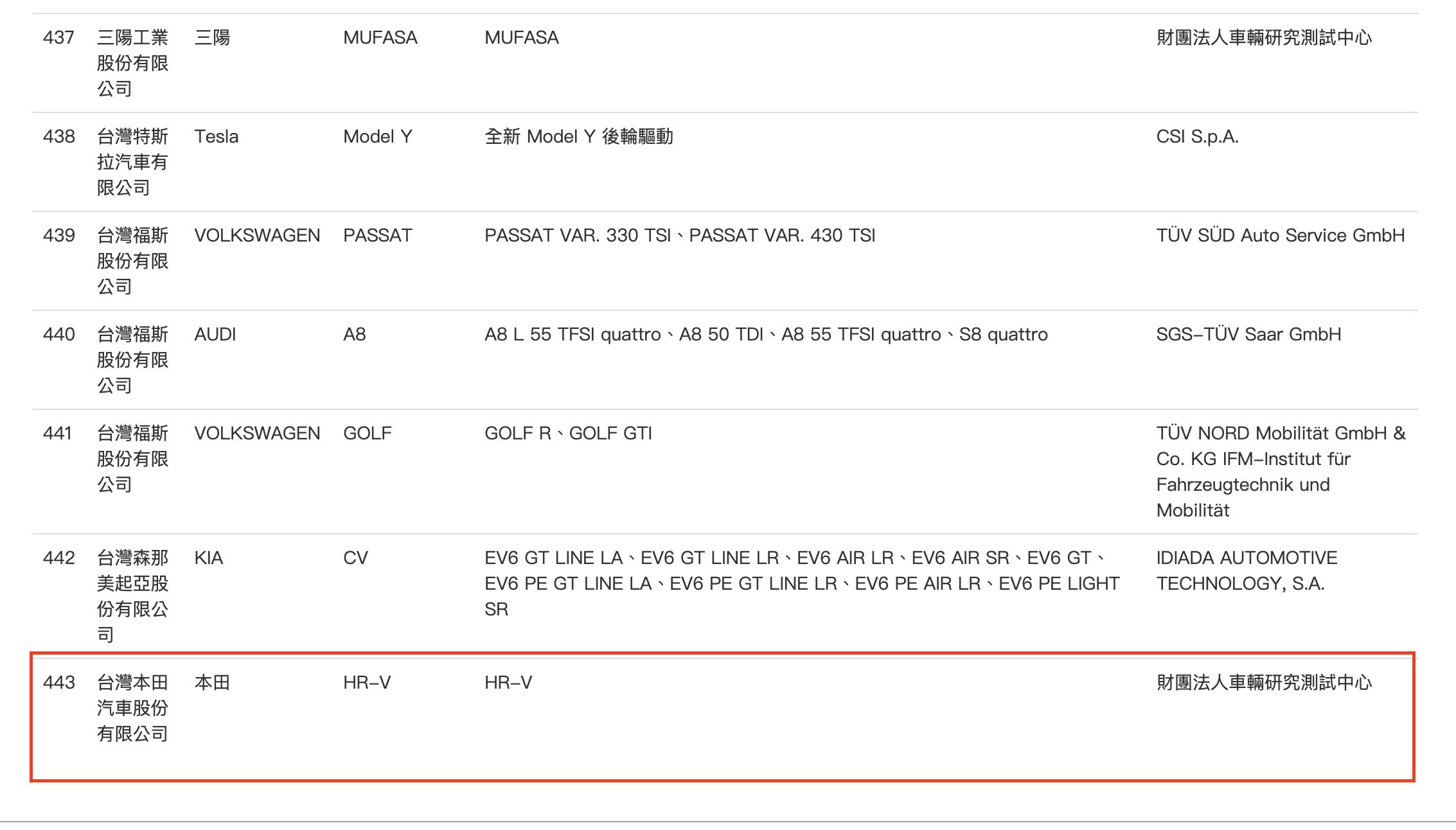Viewport: 1456px width, 830px height.
Task: Click the CV series cell
Action: (x=355, y=558)
